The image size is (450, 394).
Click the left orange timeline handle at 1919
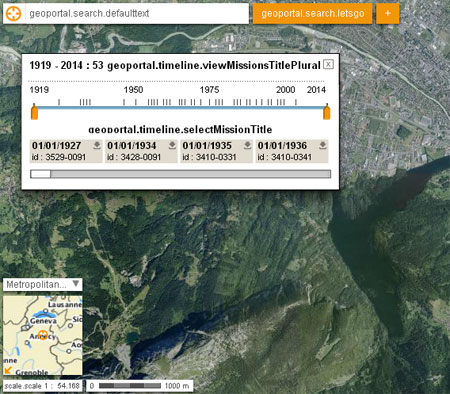click(34, 112)
